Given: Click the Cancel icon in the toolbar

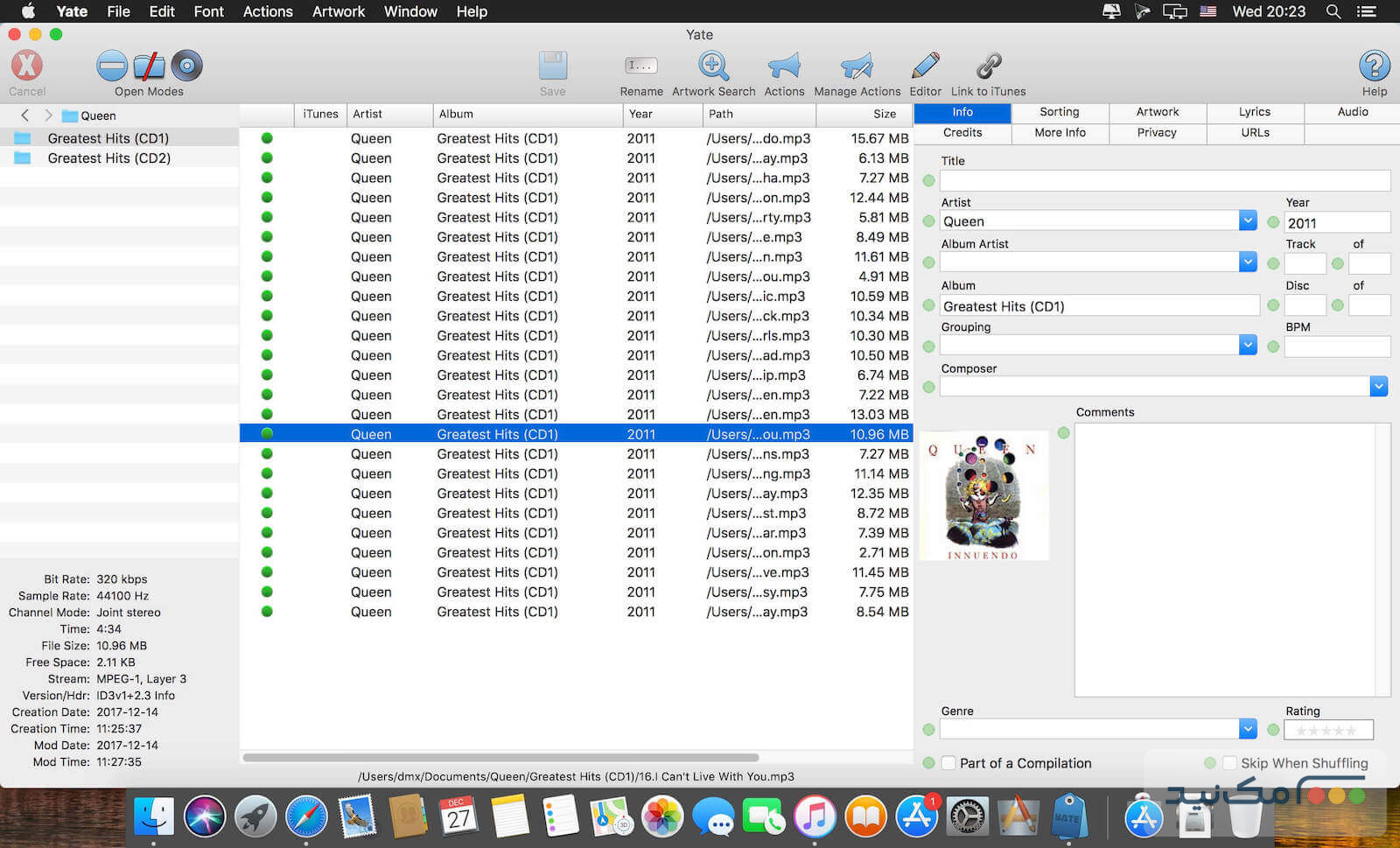Looking at the screenshot, I should [x=27, y=67].
